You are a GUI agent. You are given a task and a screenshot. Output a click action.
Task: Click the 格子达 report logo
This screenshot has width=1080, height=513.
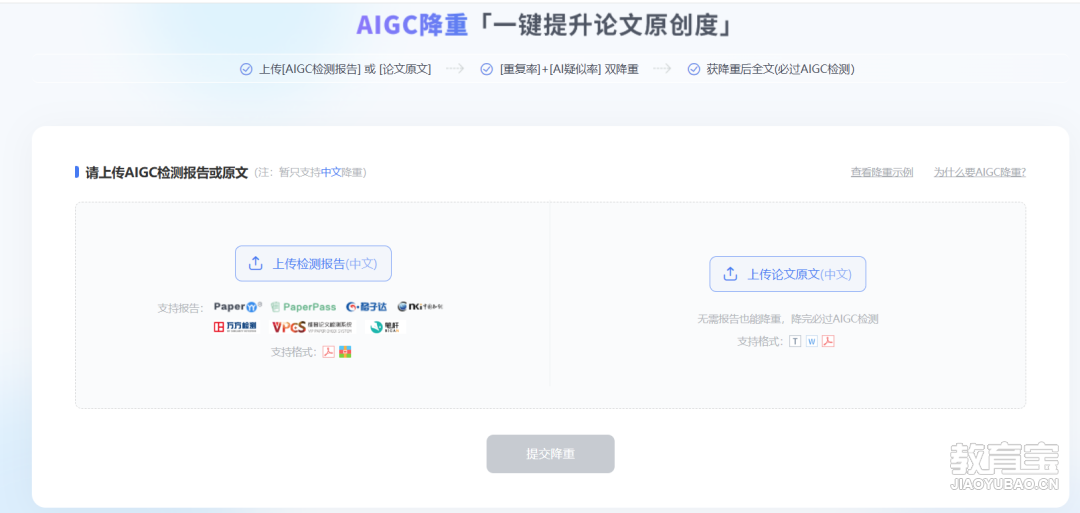366,306
